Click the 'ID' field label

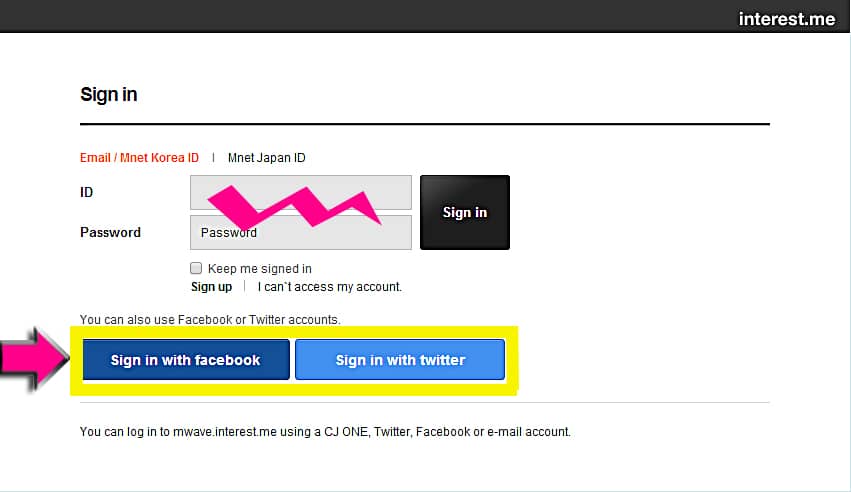(87, 192)
